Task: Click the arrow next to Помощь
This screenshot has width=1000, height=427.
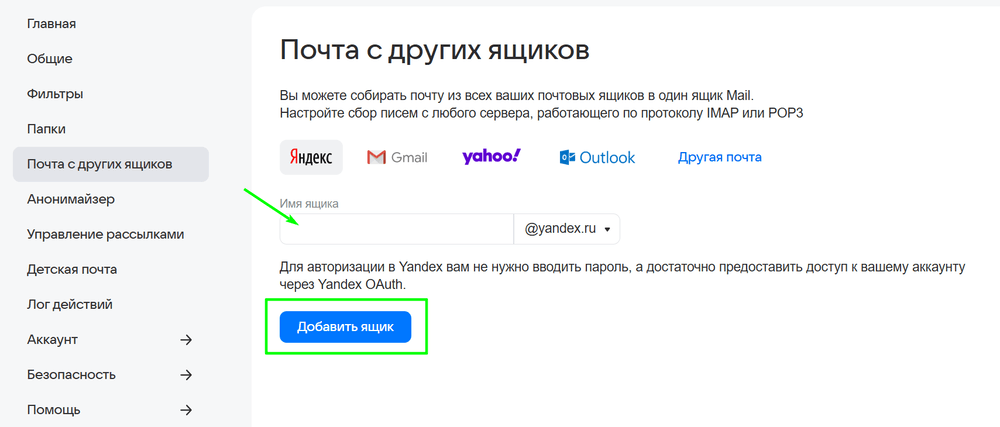Action: click(185, 410)
